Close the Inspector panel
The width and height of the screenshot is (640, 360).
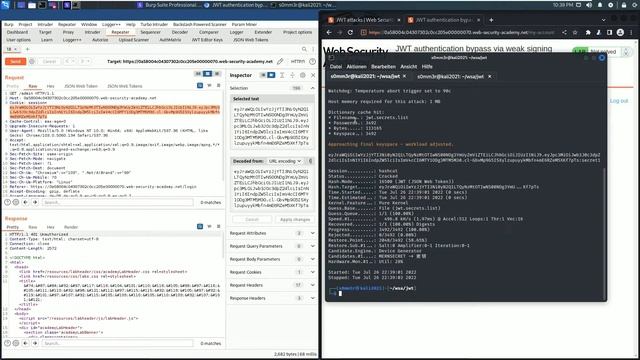click(x=313, y=75)
